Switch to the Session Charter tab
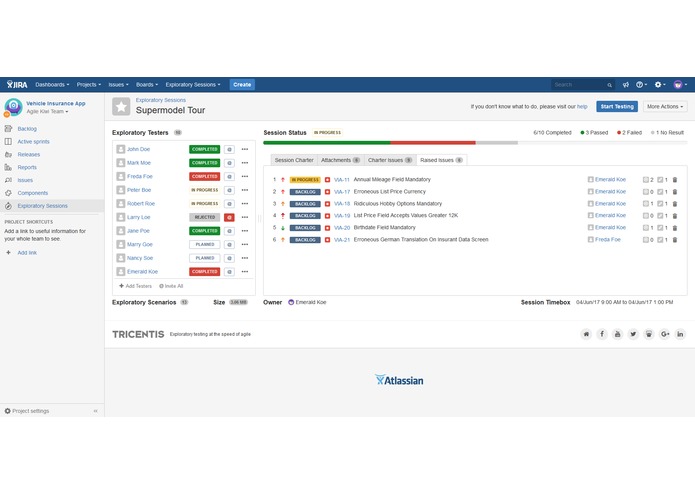Image resolution: width=695 pixels, height=494 pixels. (x=294, y=160)
